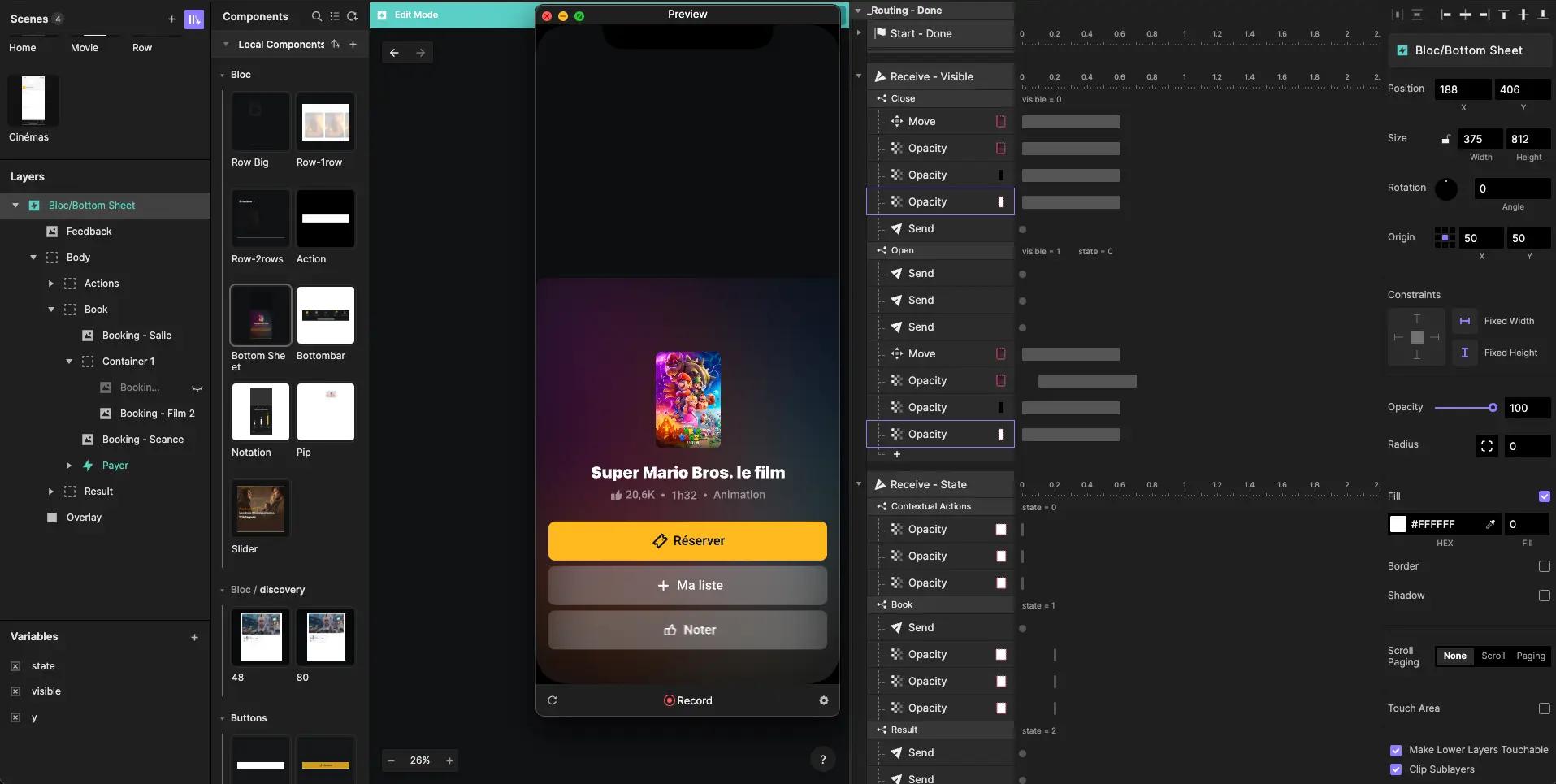Click the size aspect ratio lock icon
This screenshot has width=1556, height=784.
1445,139
